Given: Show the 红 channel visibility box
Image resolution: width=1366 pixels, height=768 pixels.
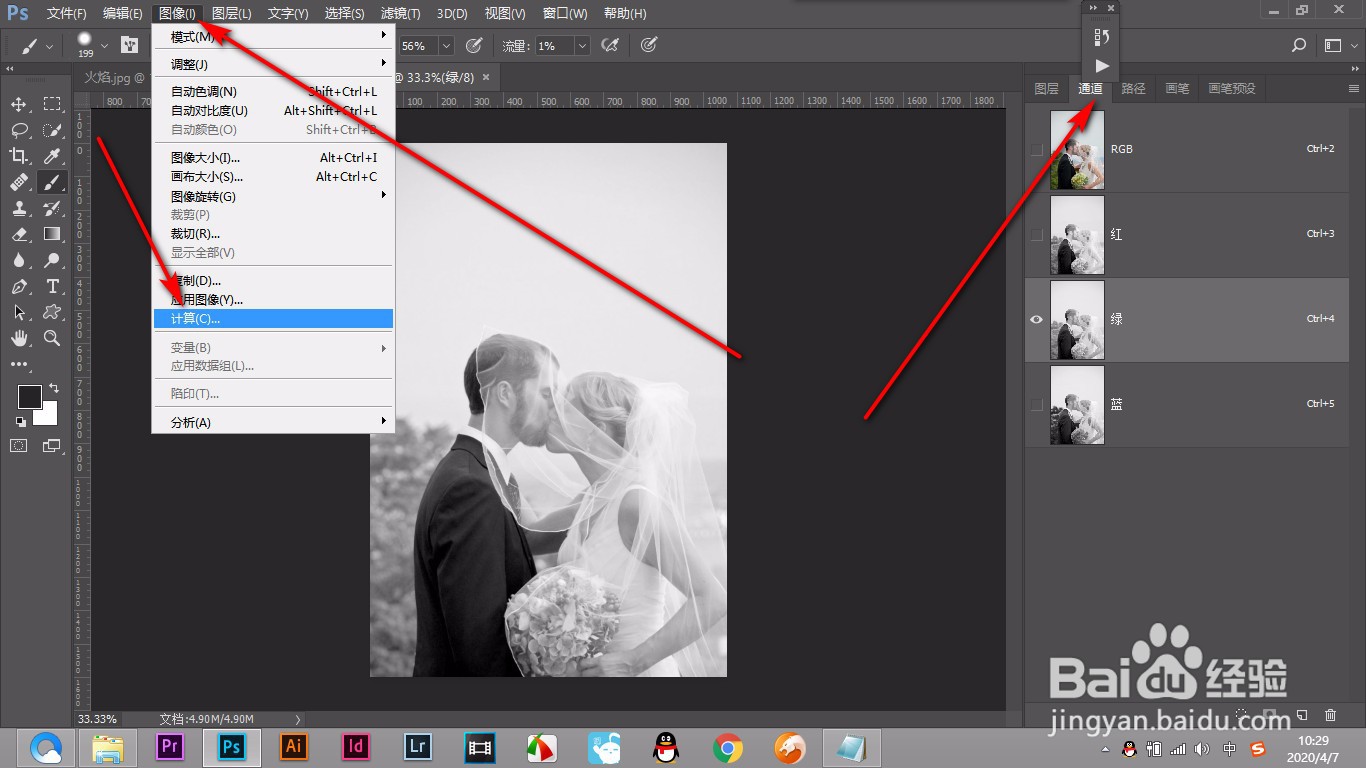Looking at the screenshot, I should (1037, 235).
